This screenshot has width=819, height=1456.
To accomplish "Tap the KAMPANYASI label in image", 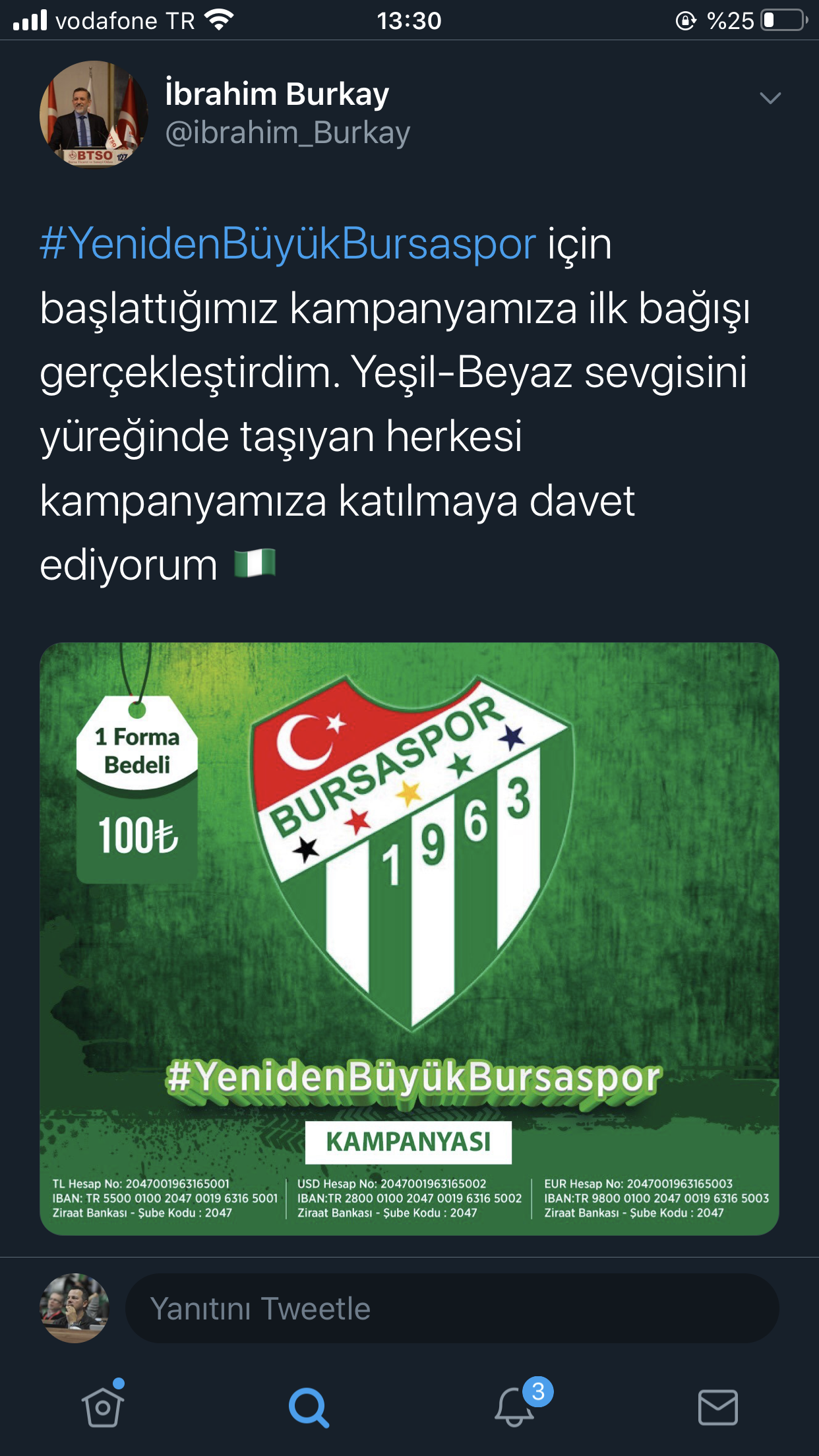I will point(408,1142).
